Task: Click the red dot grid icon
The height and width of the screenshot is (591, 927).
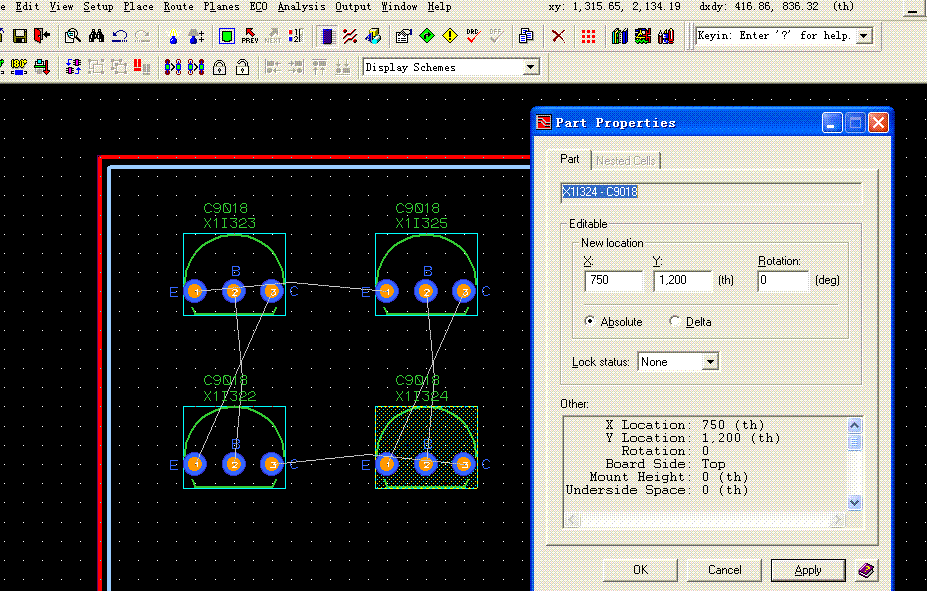Action: (x=589, y=36)
